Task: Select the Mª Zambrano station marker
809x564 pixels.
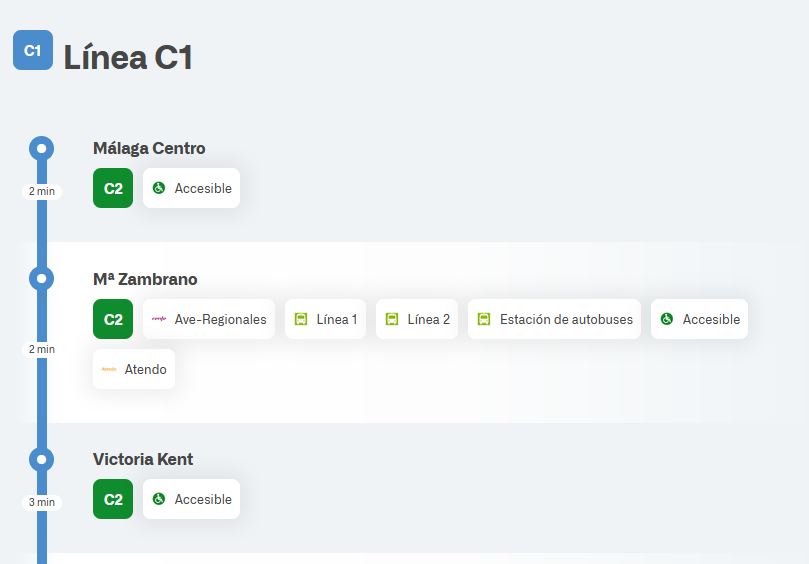Action: click(41, 279)
